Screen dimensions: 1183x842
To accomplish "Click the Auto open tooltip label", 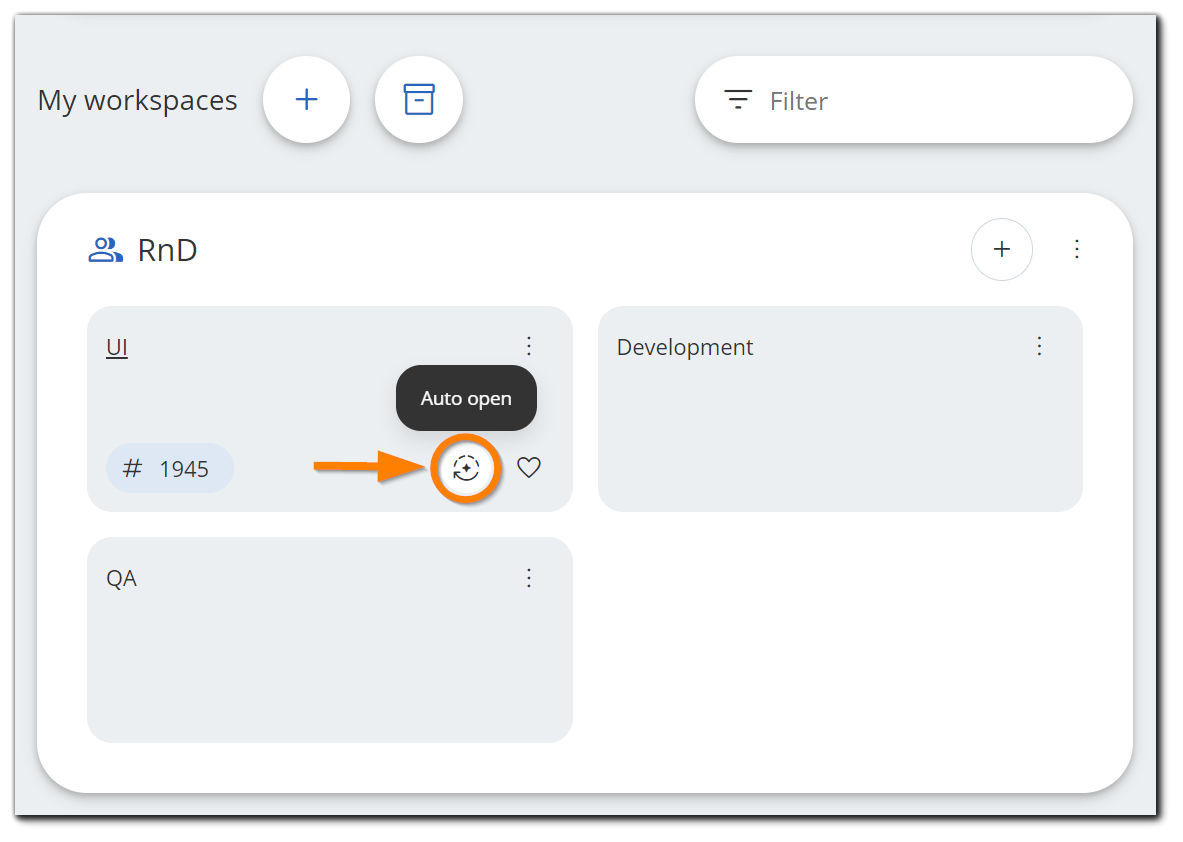I will point(466,398).
